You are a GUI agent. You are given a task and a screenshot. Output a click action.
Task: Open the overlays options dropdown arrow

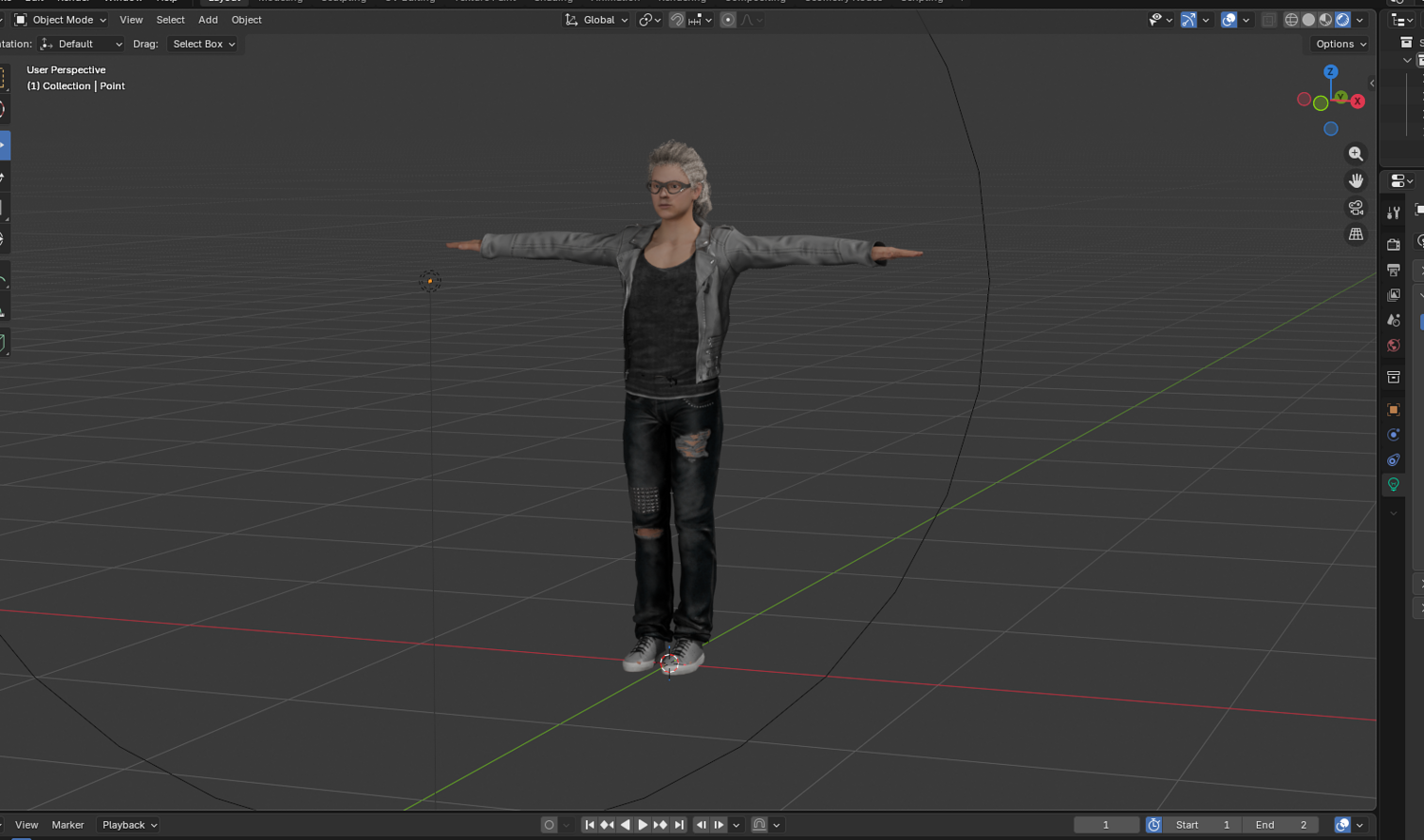click(x=1246, y=20)
